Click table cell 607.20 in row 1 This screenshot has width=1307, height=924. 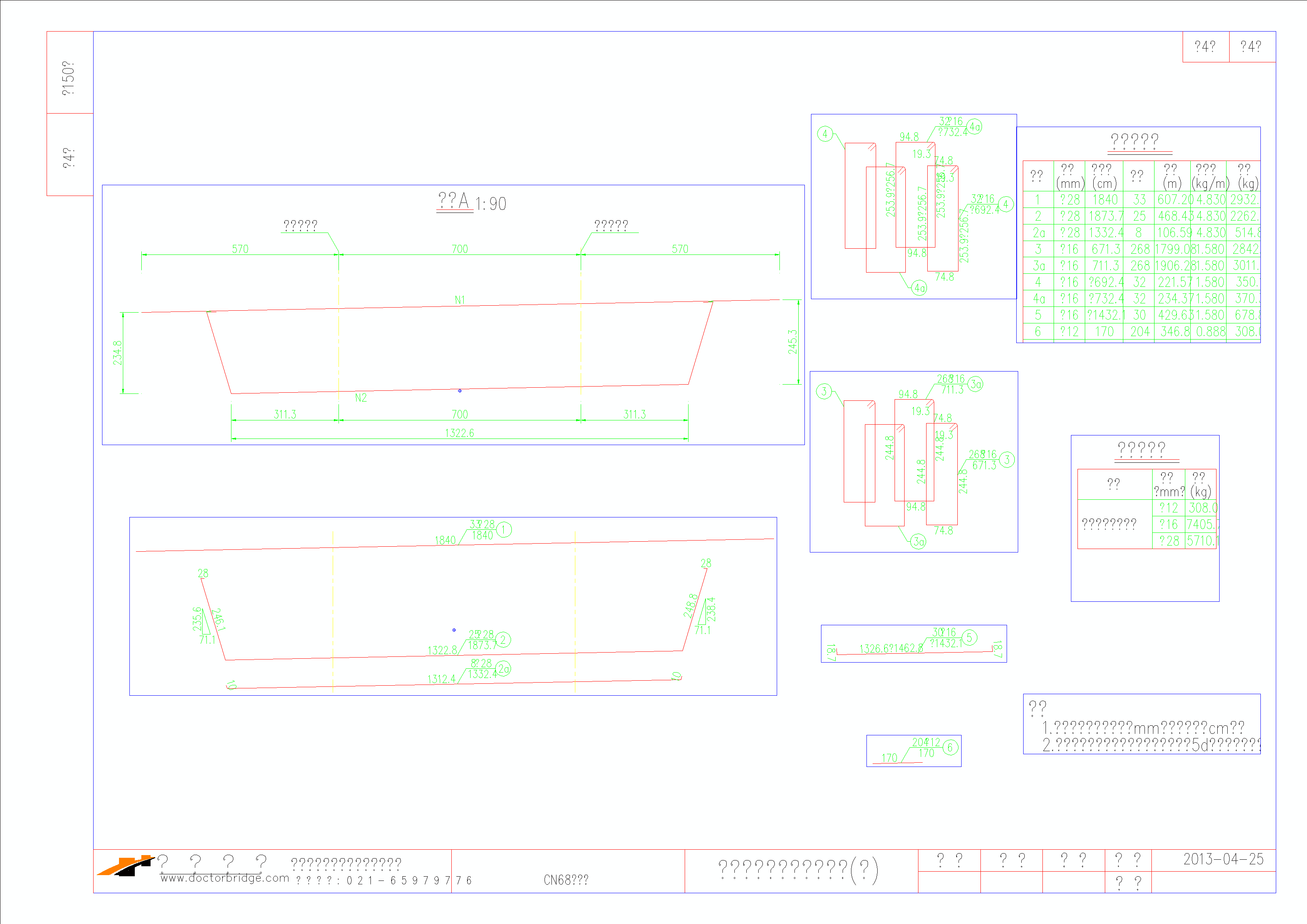click(1176, 200)
